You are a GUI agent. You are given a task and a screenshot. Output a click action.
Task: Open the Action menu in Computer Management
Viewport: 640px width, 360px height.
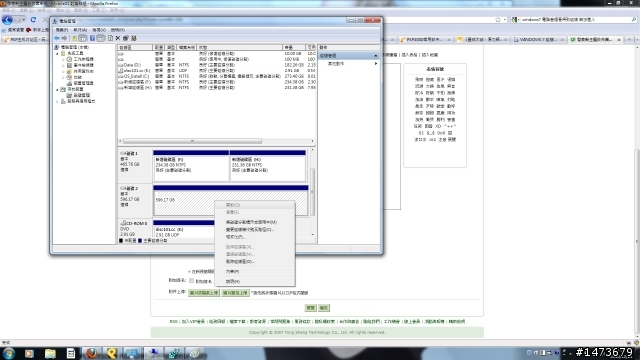click(80, 30)
